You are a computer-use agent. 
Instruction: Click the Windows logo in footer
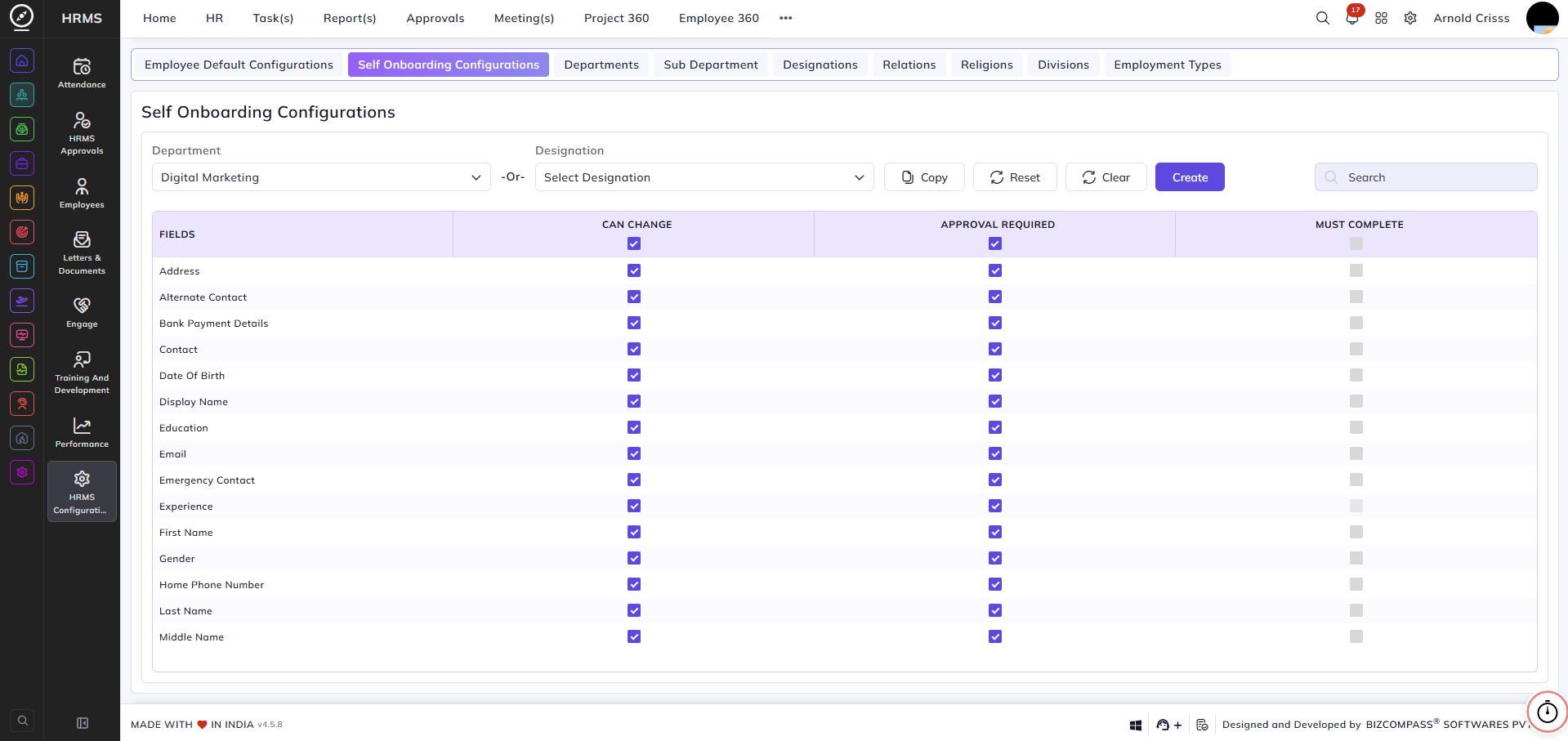pyautogui.click(x=1136, y=725)
